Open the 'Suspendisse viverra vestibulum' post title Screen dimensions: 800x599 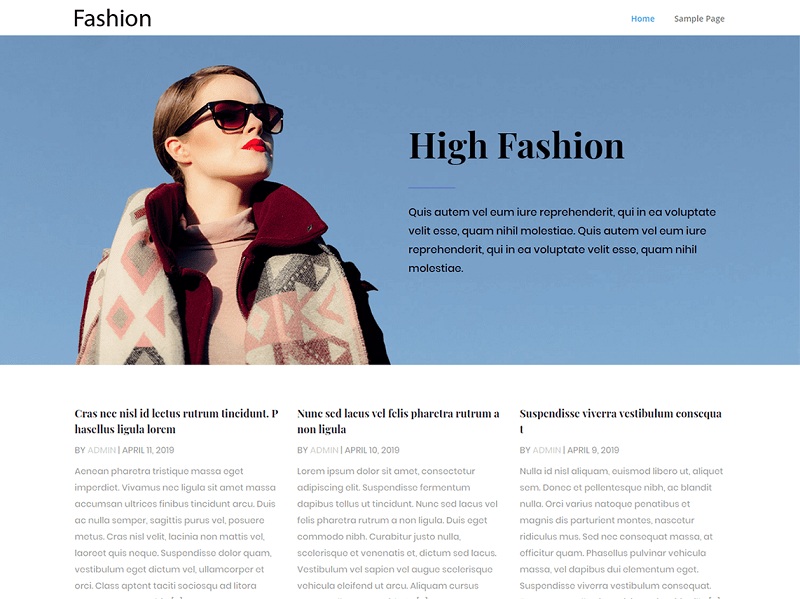tap(620, 421)
